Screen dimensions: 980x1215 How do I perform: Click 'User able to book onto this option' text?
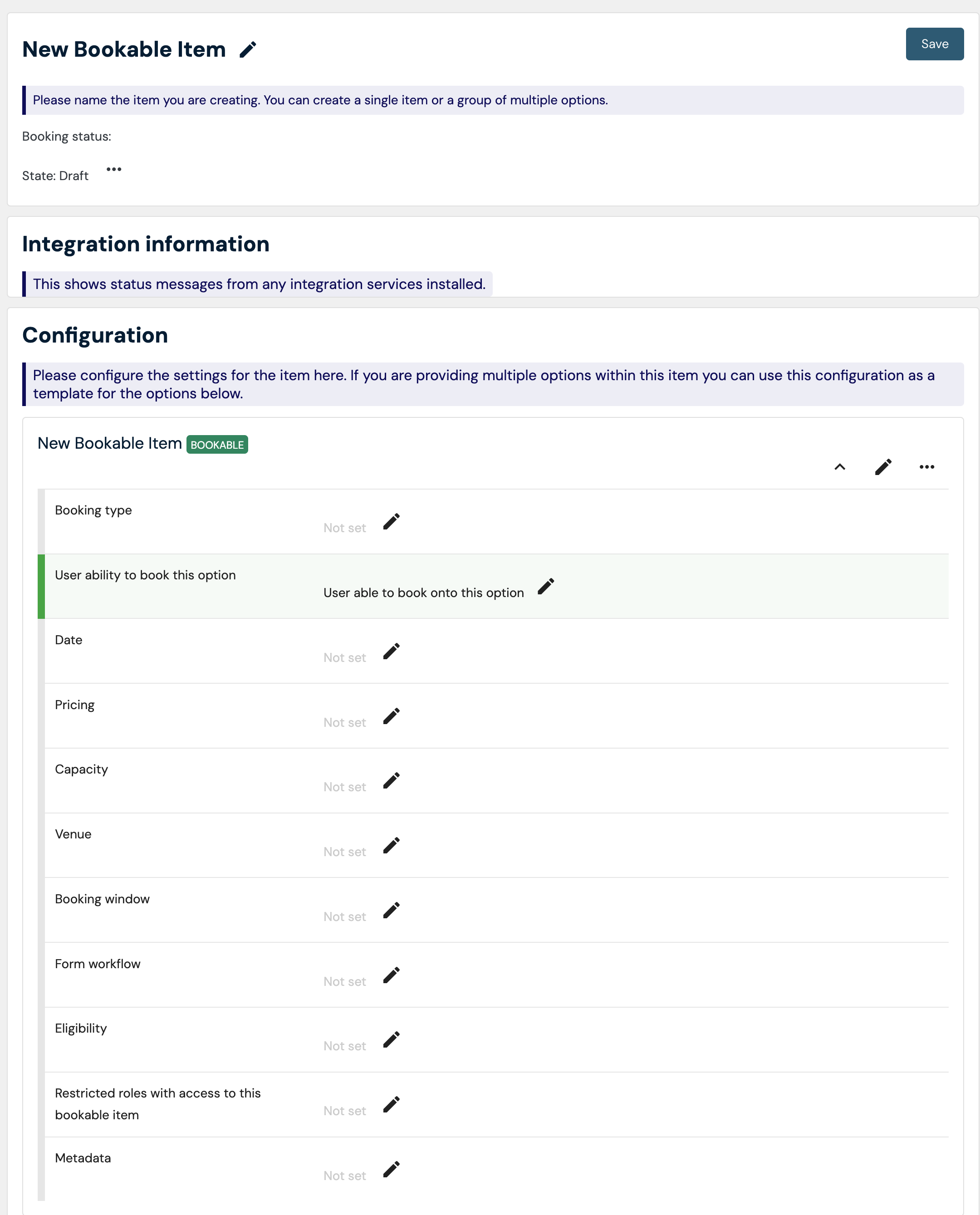pyautogui.click(x=423, y=593)
